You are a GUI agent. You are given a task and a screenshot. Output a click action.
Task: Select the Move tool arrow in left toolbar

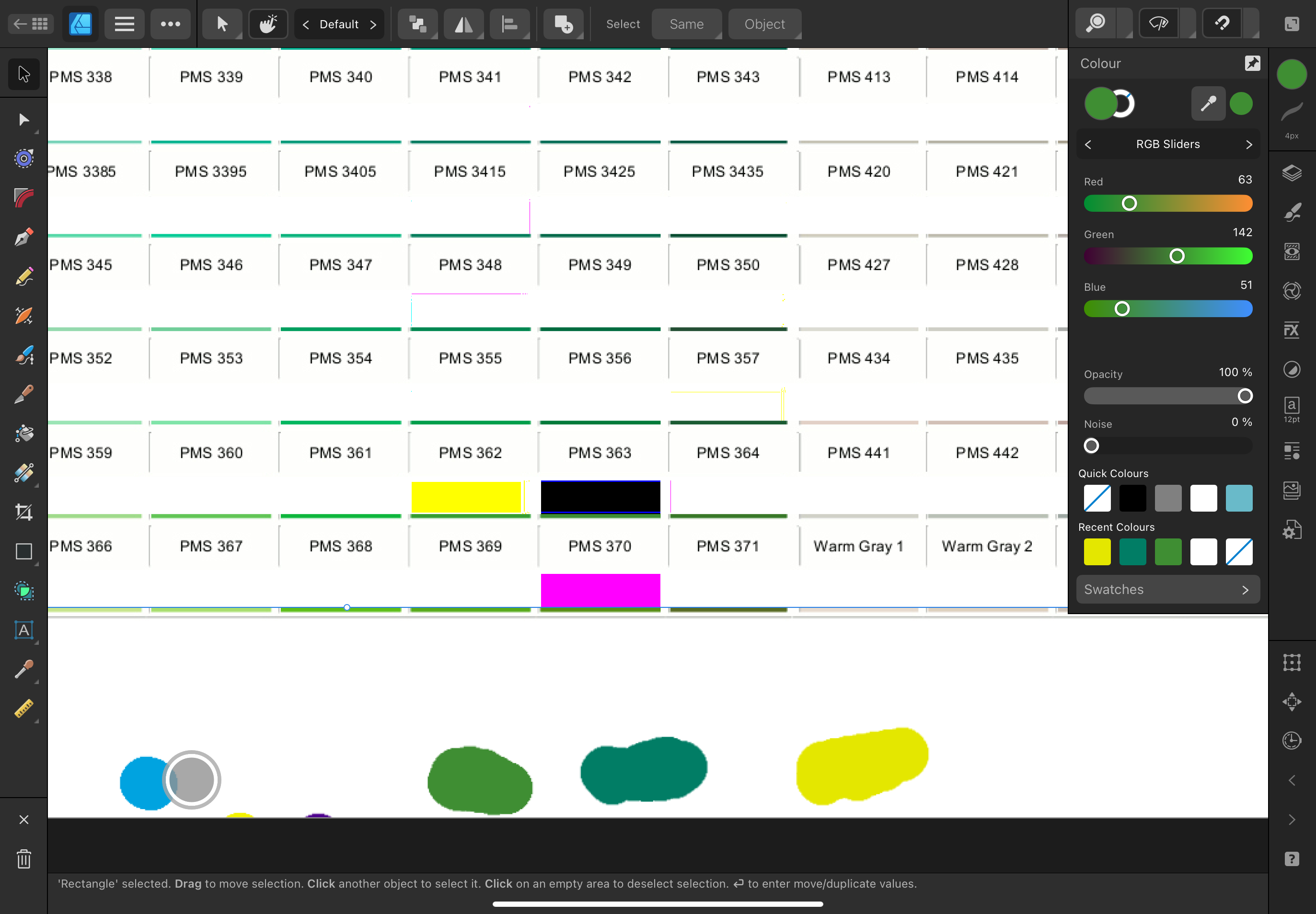(23, 74)
